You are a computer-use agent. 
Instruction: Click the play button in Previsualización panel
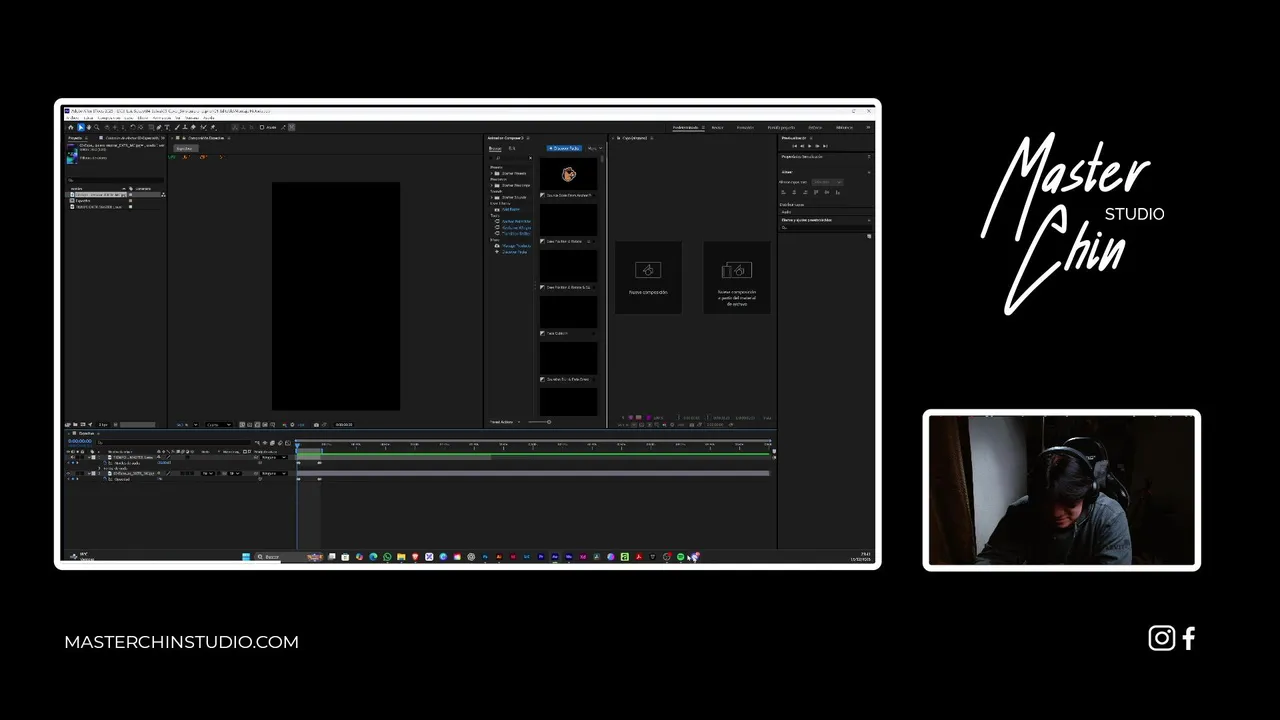pyautogui.click(x=809, y=146)
